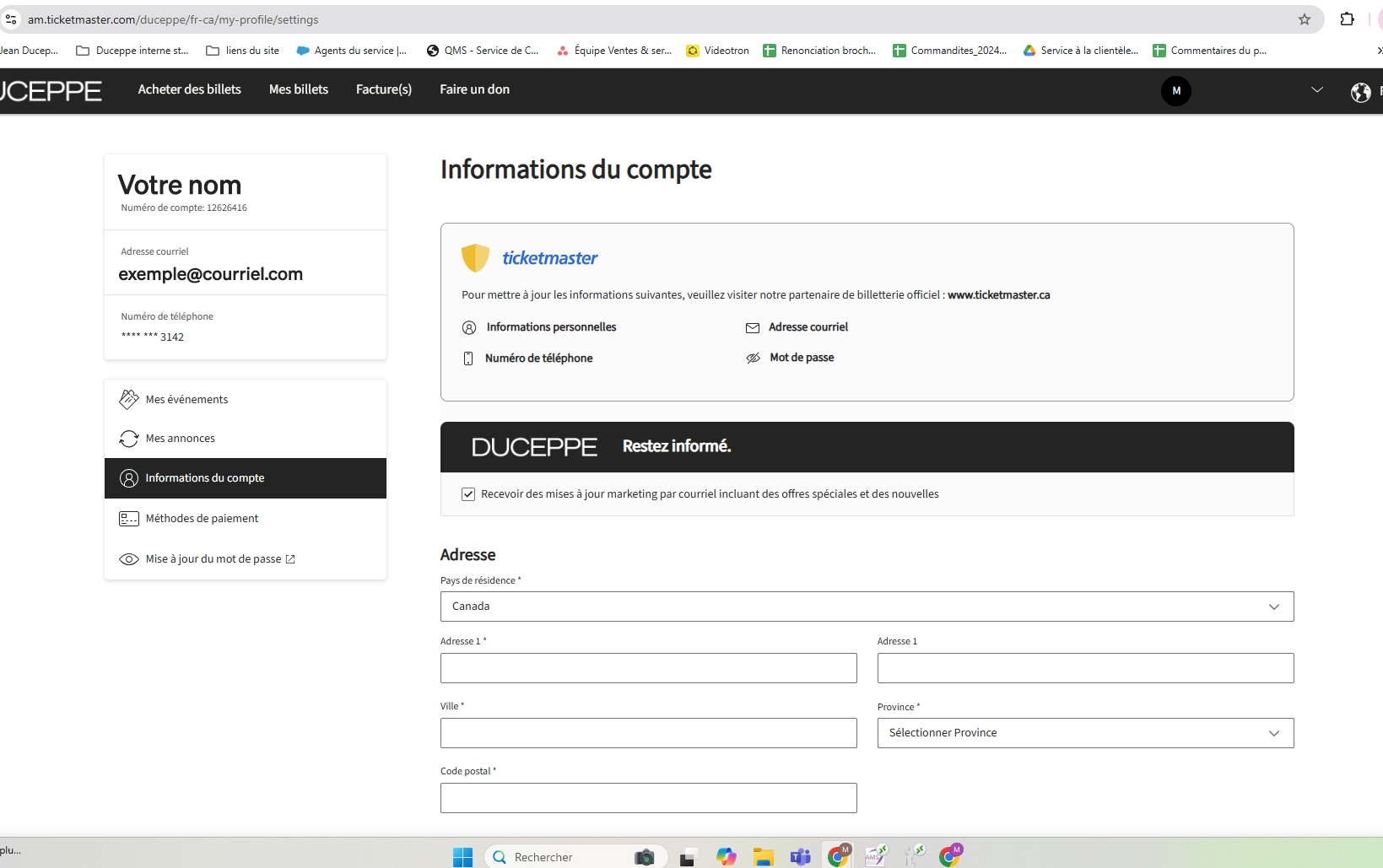Go to Acheter des billets
This screenshot has width=1383, height=868.
(x=189, y=89)
